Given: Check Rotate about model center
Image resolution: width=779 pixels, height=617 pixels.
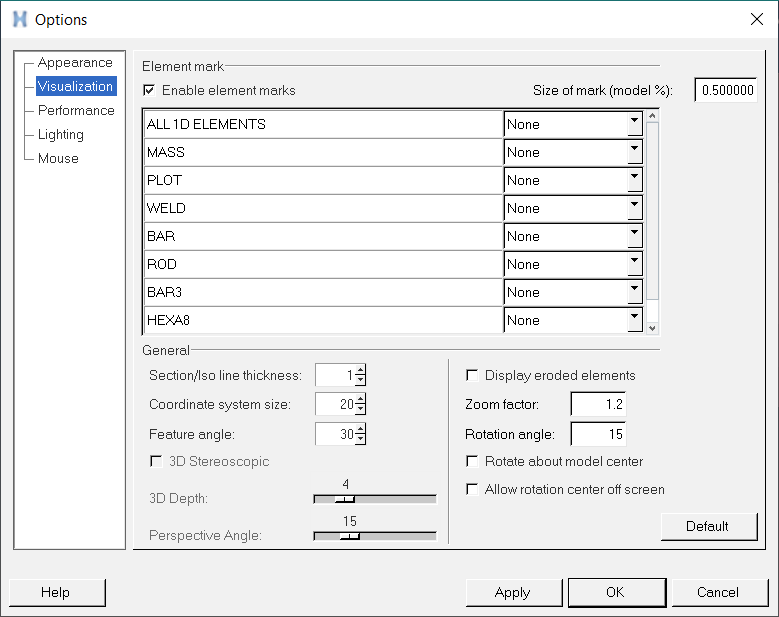Looking at the screenshot, I should tap(472, 462).
